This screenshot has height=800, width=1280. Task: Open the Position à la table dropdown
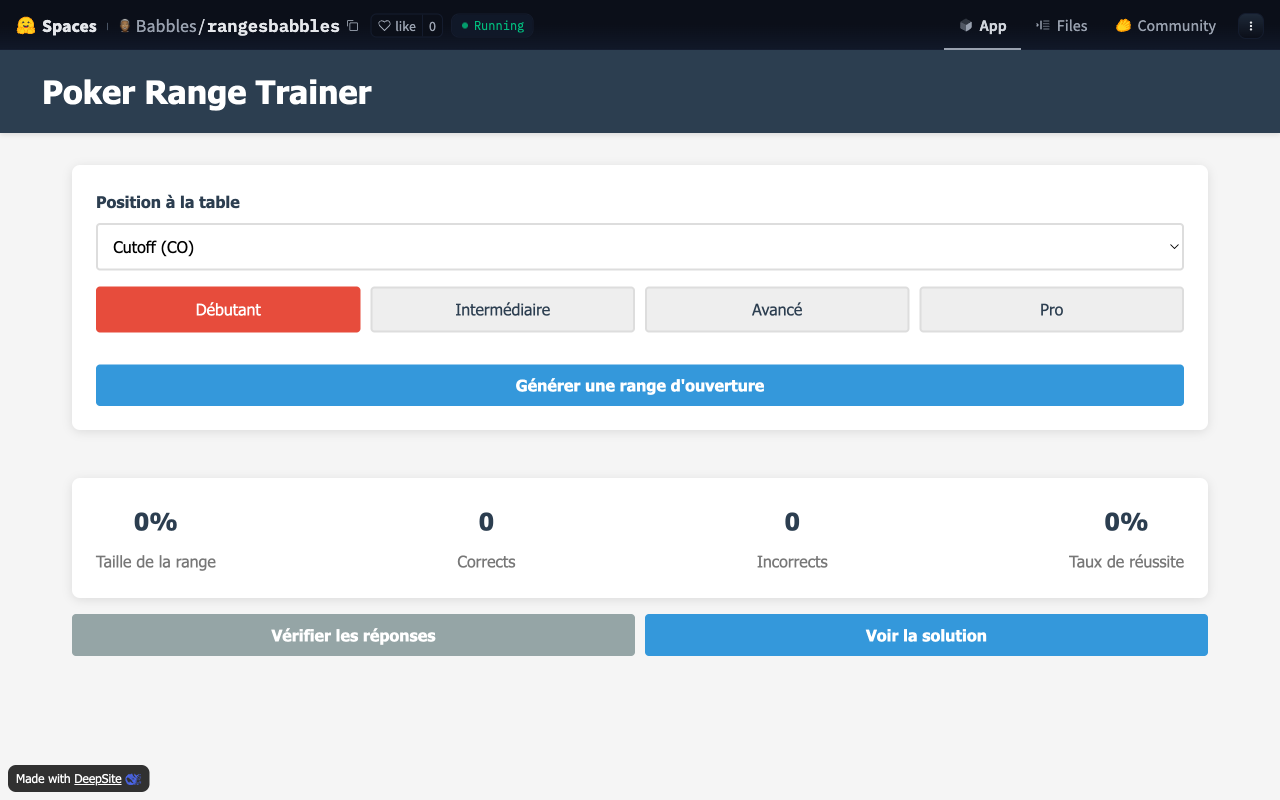(640, 247)
